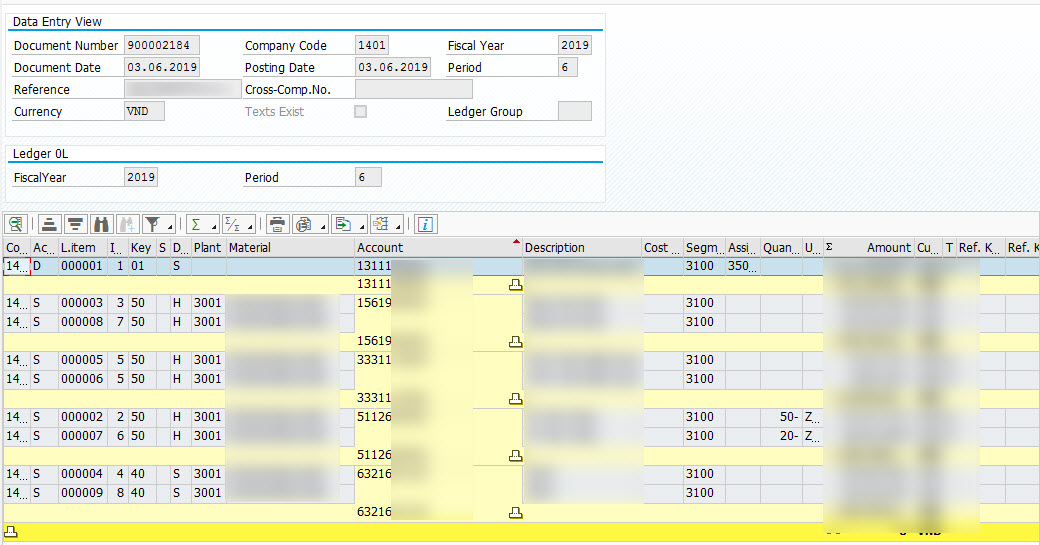Click the Details magnifier icon in ALV toolbar
This screenshot has height=545, width=1040.
click(x=15, y=224)
